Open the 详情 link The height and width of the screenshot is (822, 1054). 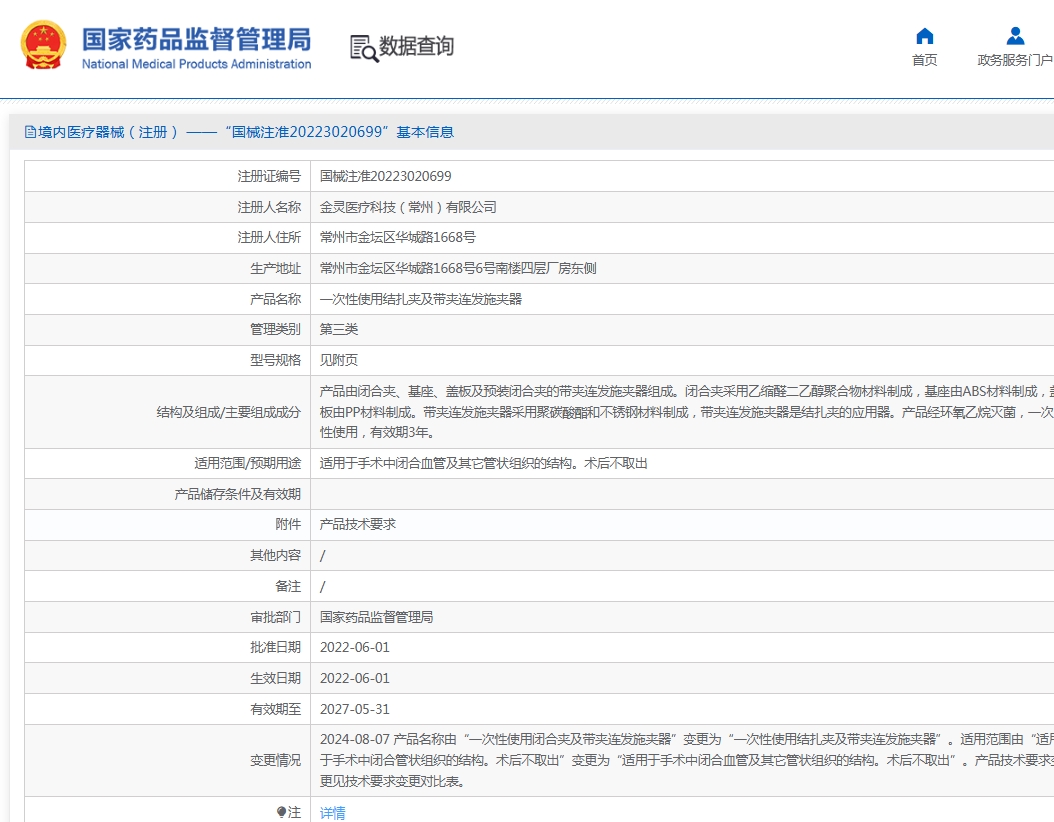(332, 813)
